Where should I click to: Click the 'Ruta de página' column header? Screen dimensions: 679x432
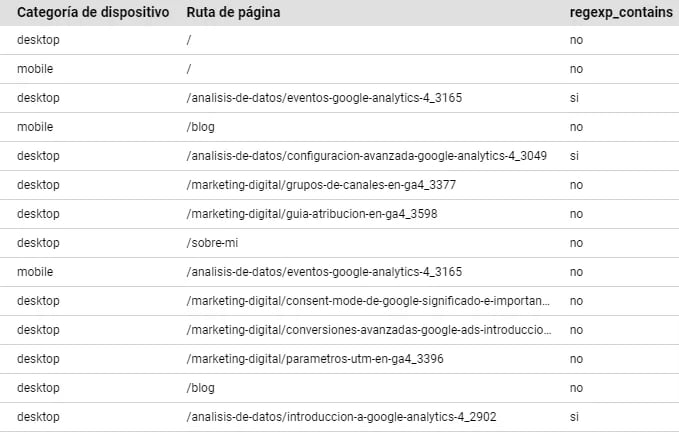click(x=233, y=12)
